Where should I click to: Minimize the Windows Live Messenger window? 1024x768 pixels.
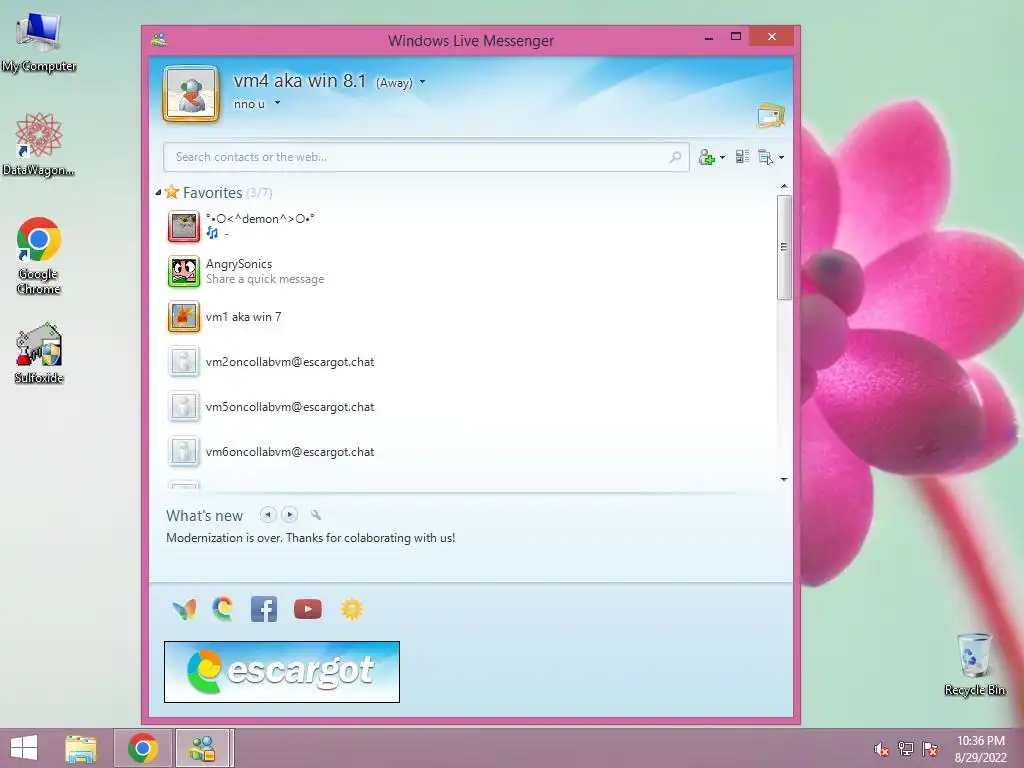point(709,38)
